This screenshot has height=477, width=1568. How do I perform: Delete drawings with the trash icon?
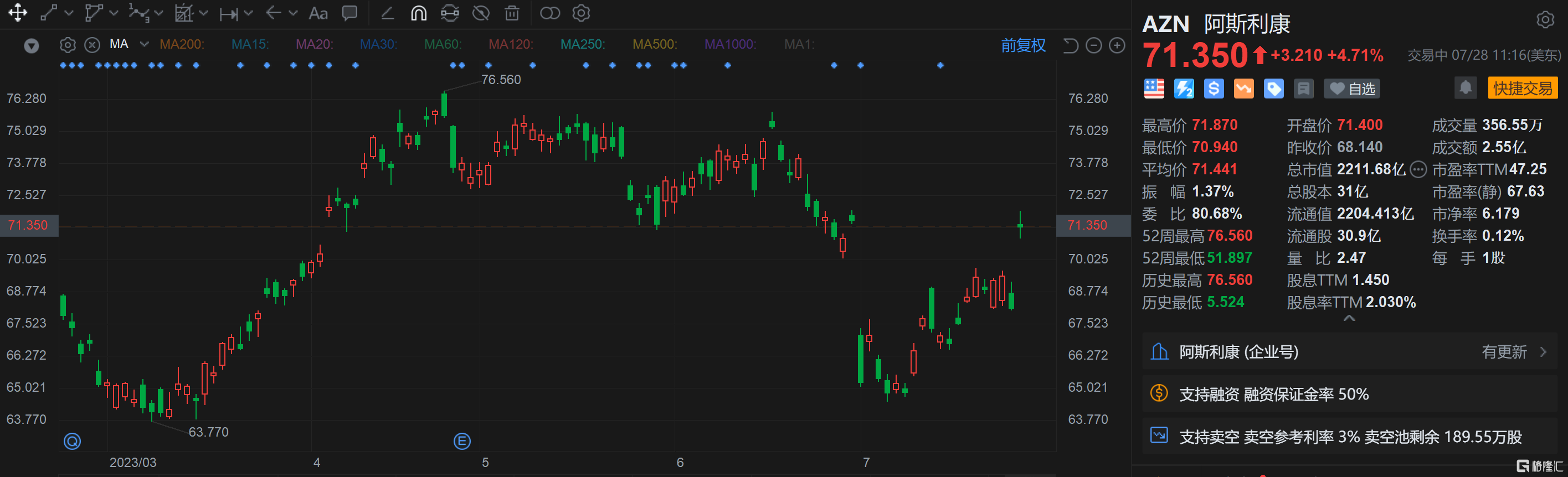tap(512, 13)
